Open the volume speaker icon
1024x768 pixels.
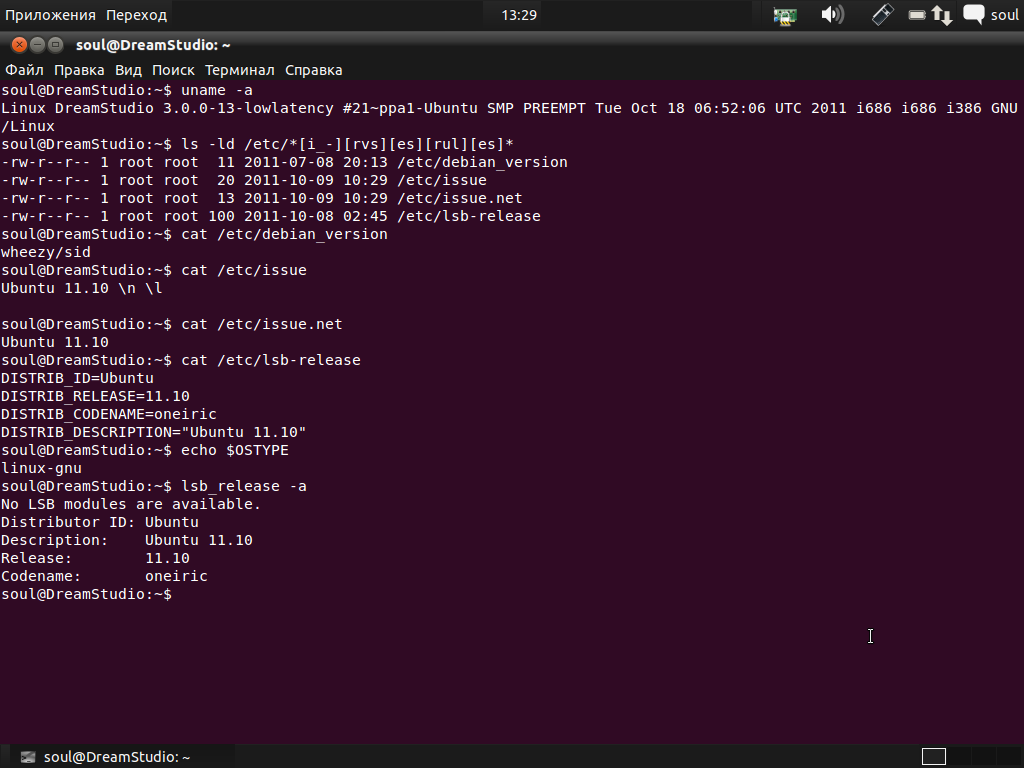click(832, 14)
